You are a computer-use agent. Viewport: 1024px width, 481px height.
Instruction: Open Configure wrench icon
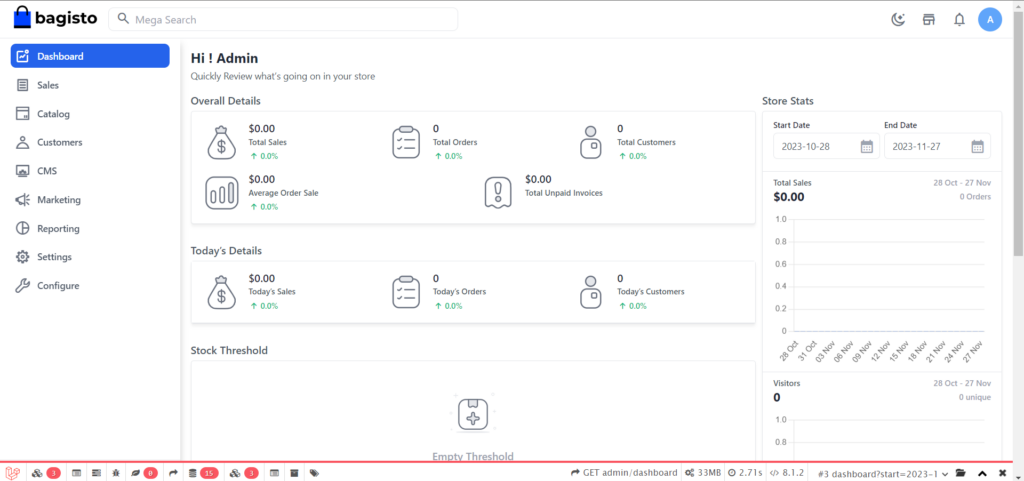pyautogui.click(x=23, y=286)
